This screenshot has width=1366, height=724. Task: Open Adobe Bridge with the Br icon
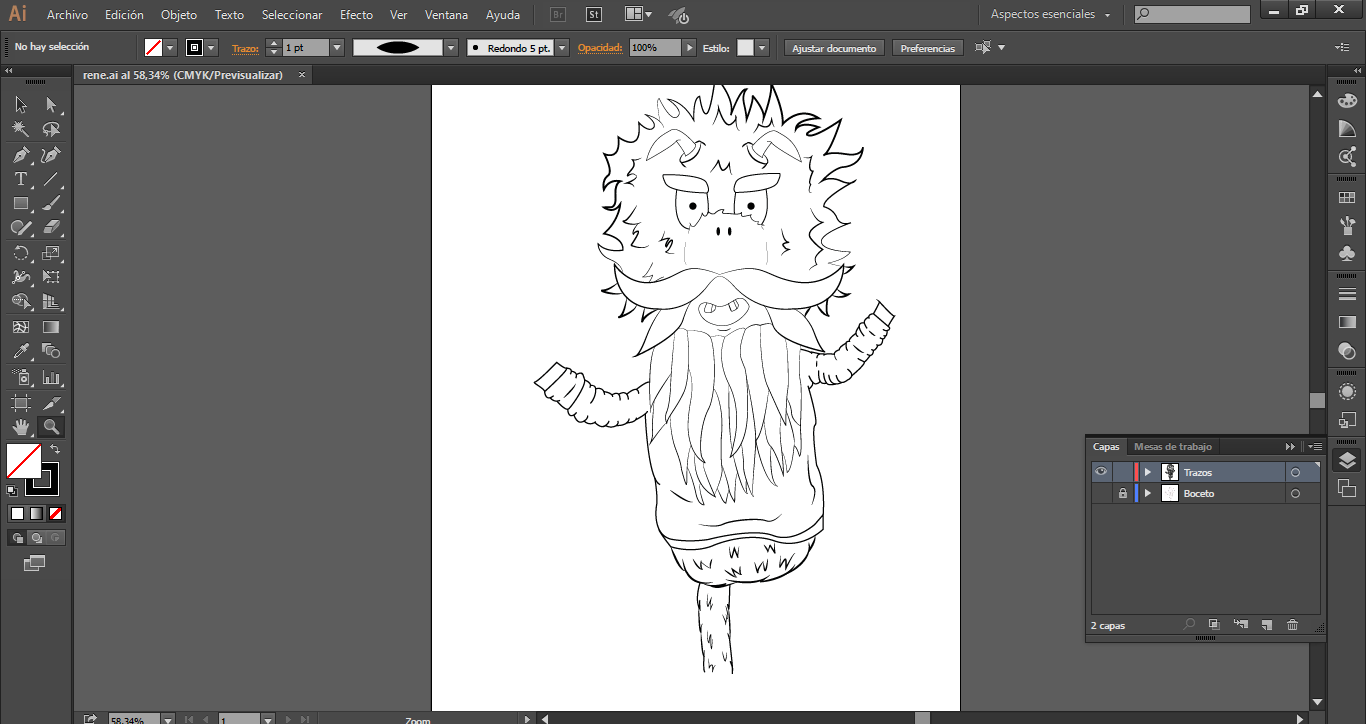click(x=560, y=15)
